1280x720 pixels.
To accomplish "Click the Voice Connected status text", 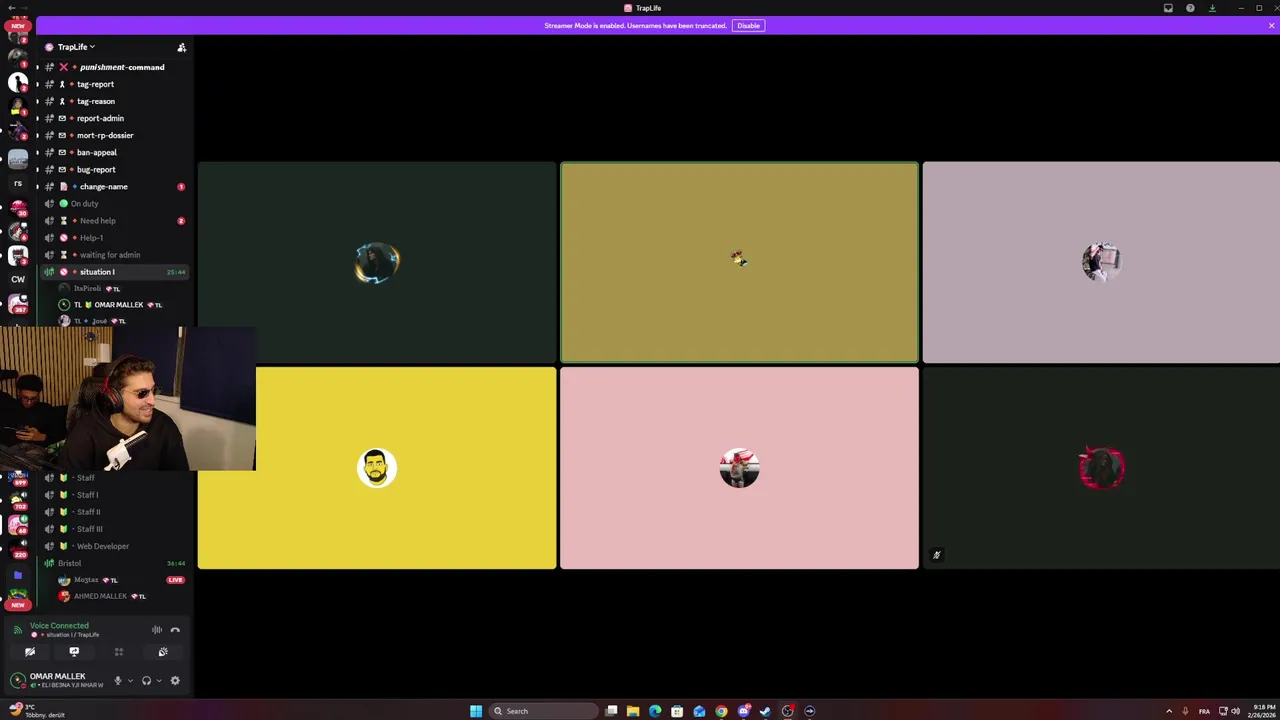I will pos(59,625).
